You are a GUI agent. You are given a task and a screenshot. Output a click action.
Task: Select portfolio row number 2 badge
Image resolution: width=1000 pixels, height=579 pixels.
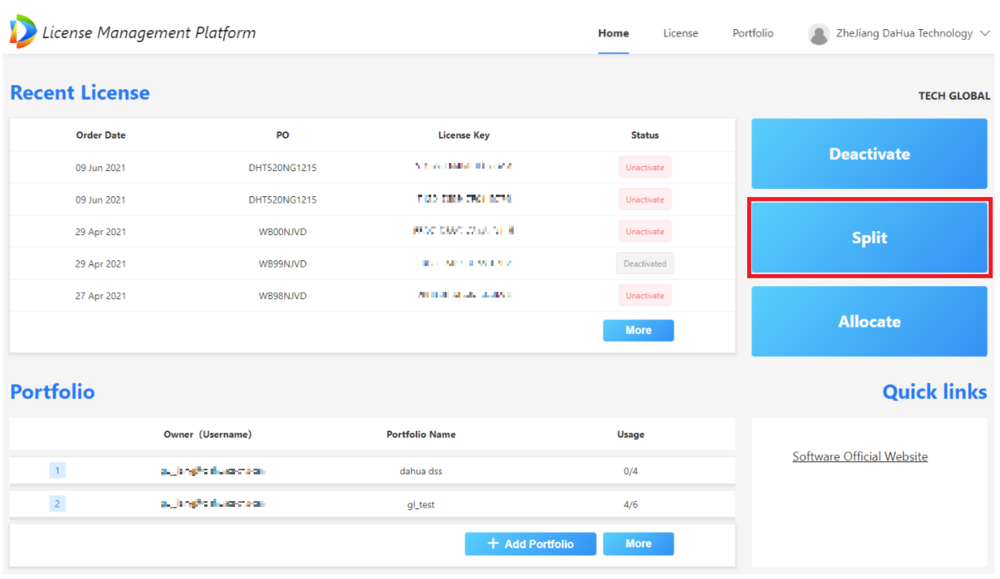point(57,504)
